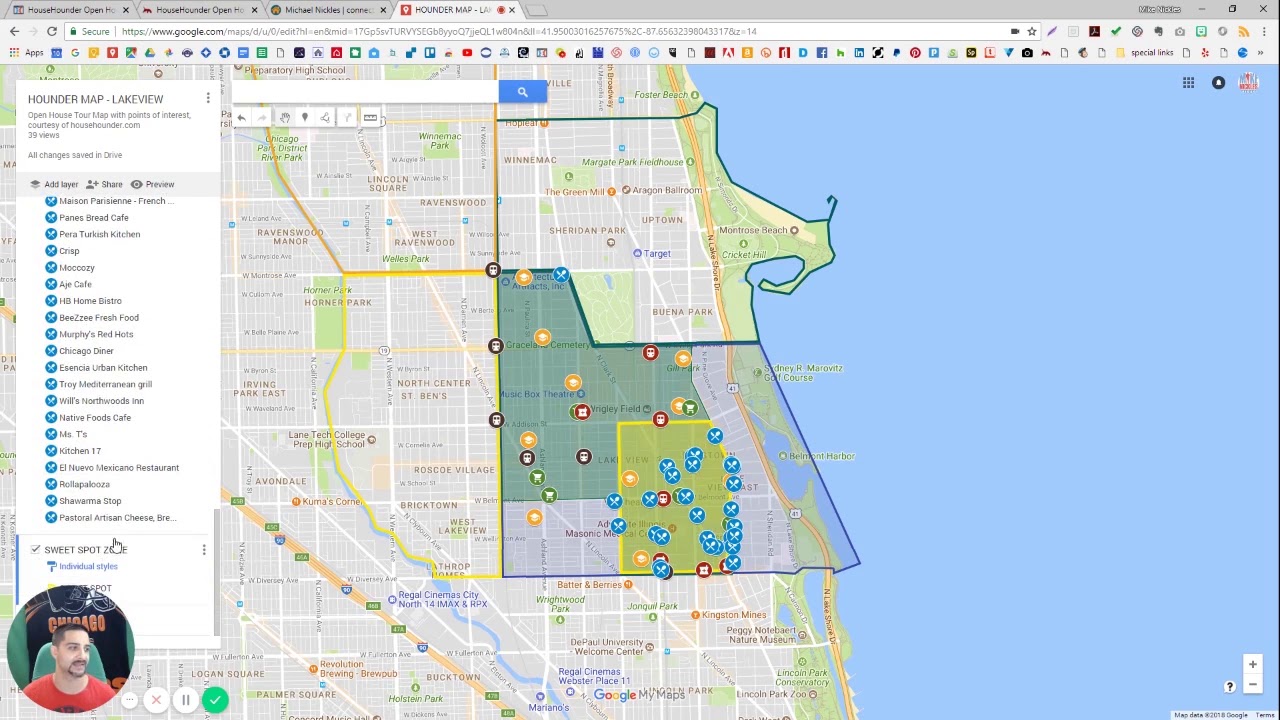Toggle SWEET SPOT ZONE layer checkbox
The image size is (1280, 720).
36,549
